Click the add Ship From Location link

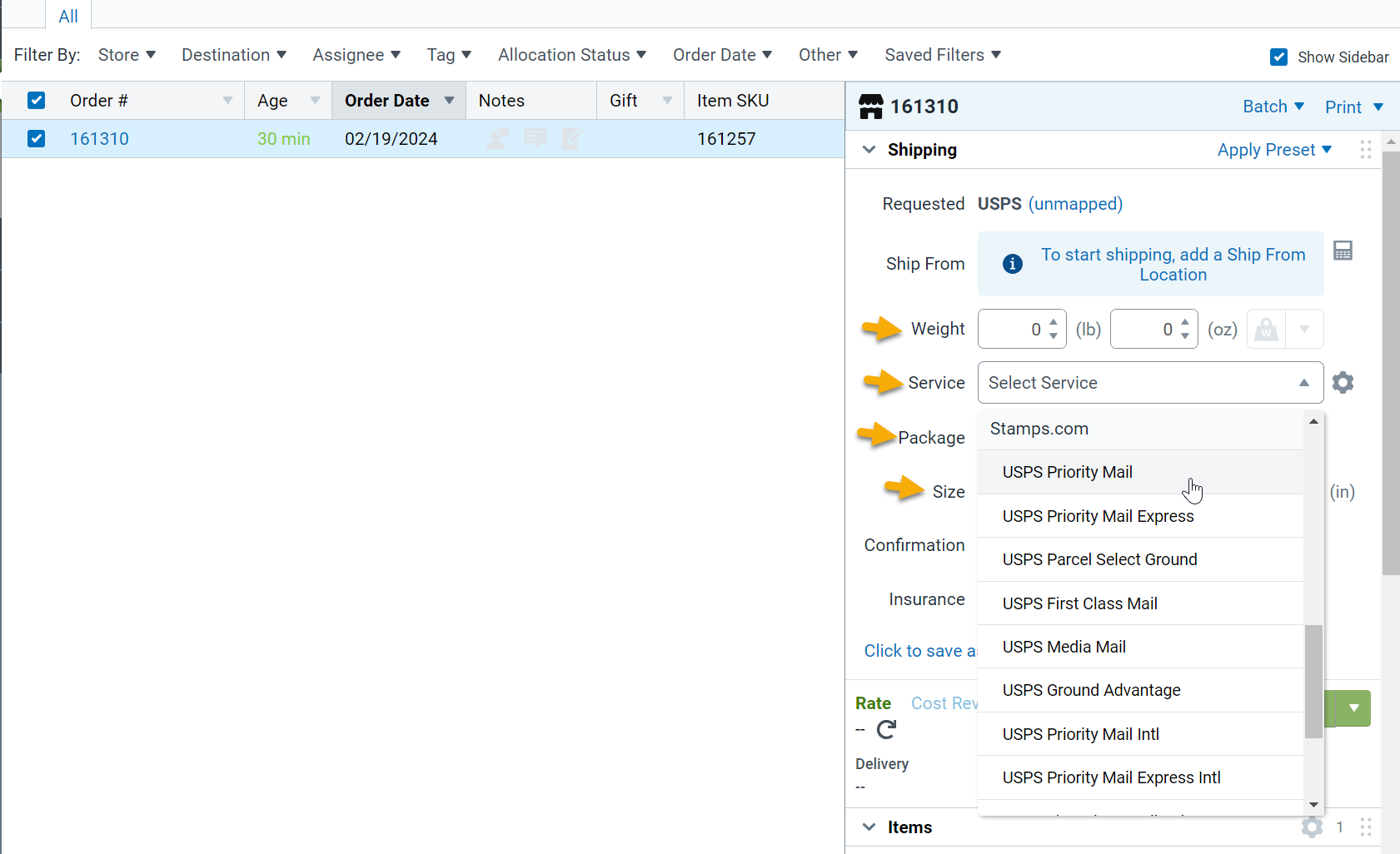1173,265
